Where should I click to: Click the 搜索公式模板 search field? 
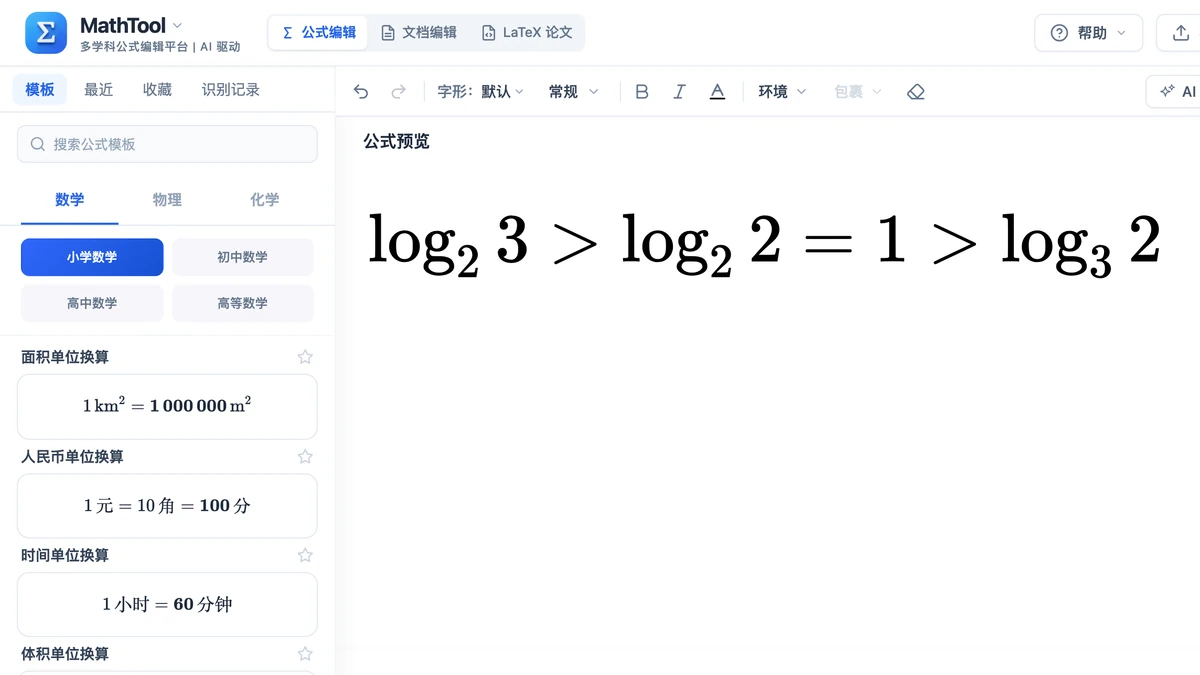tap(167, 144)
